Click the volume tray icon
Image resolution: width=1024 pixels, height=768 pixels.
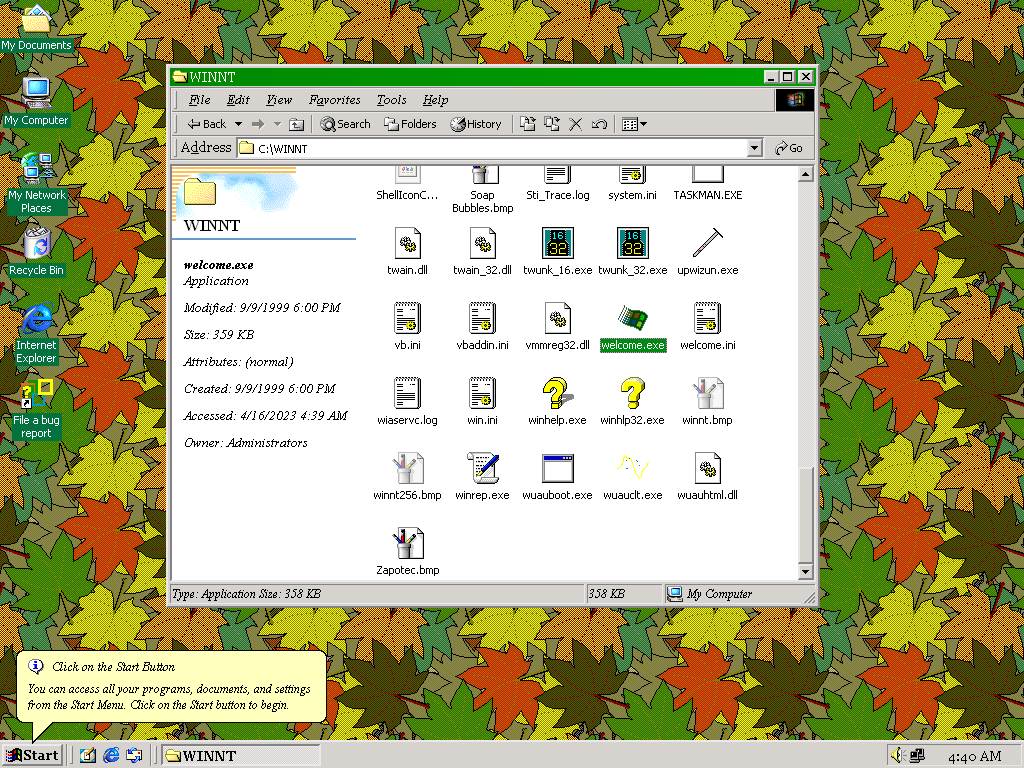(x=898, y=756)
